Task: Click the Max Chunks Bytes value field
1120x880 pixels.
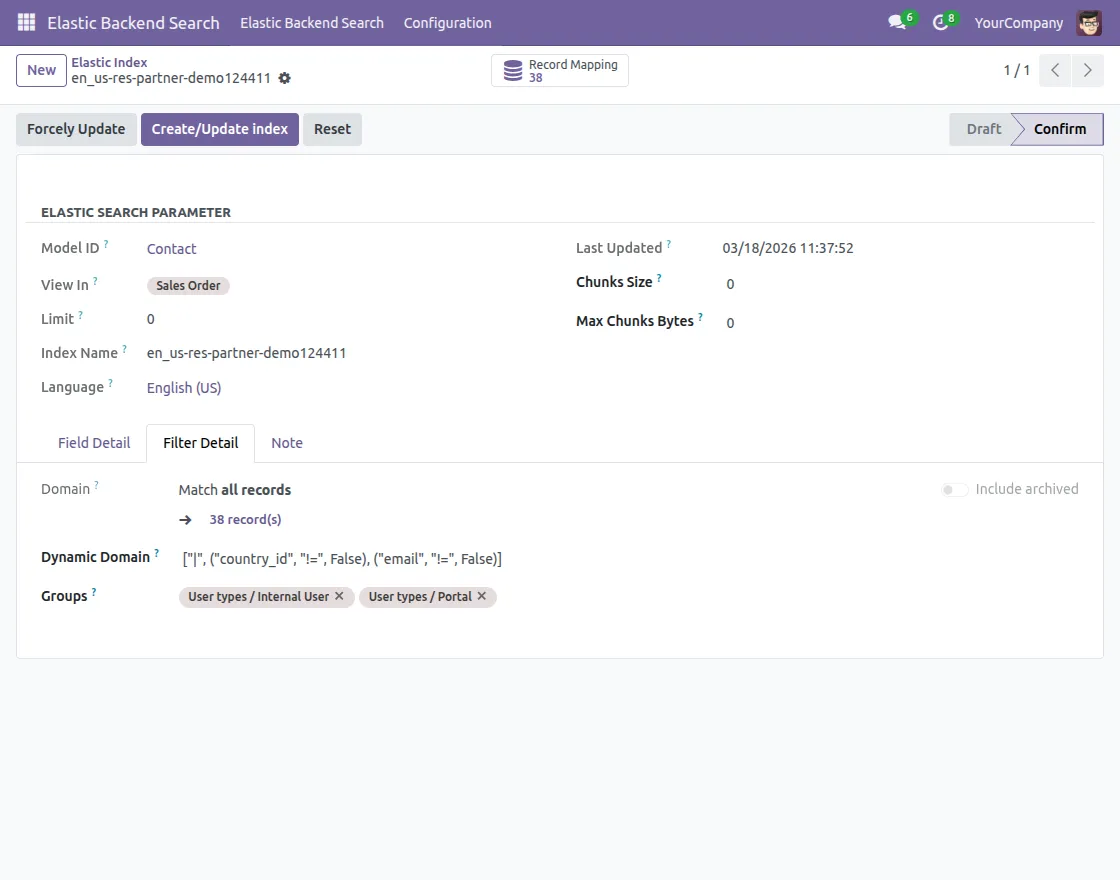Action: click(x=730, y=323)
